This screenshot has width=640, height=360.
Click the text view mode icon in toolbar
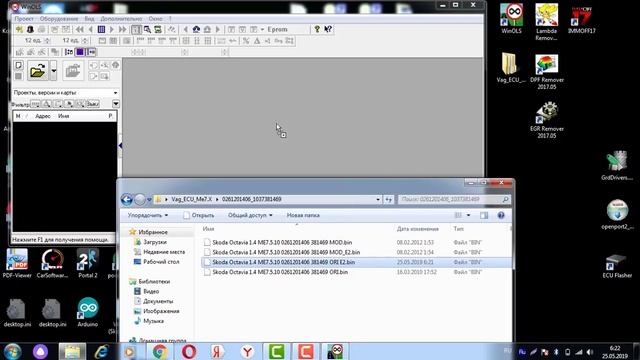136,29
